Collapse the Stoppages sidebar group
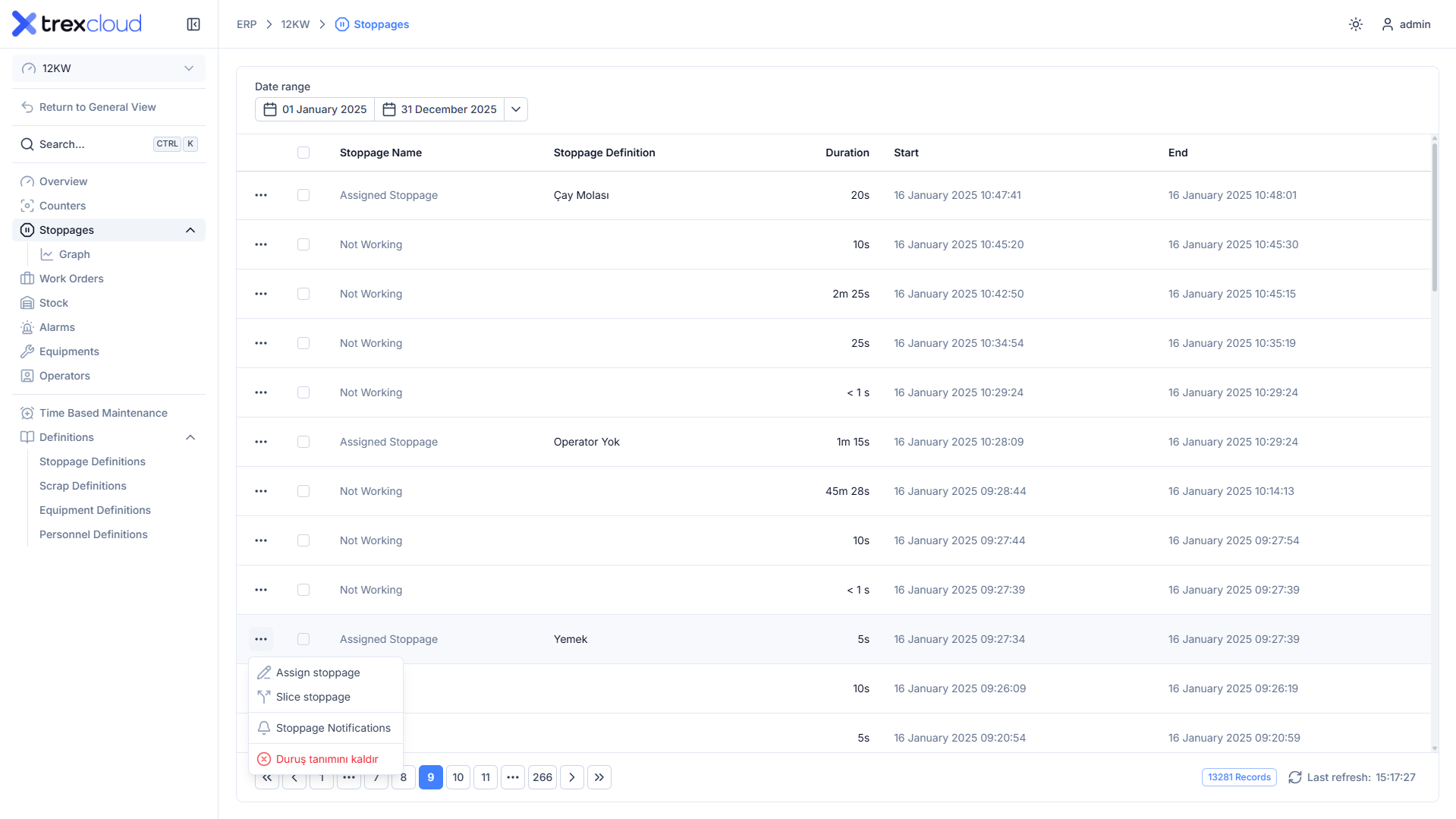The height and width of the screenshot is (819, 1456). coord(190,230)
